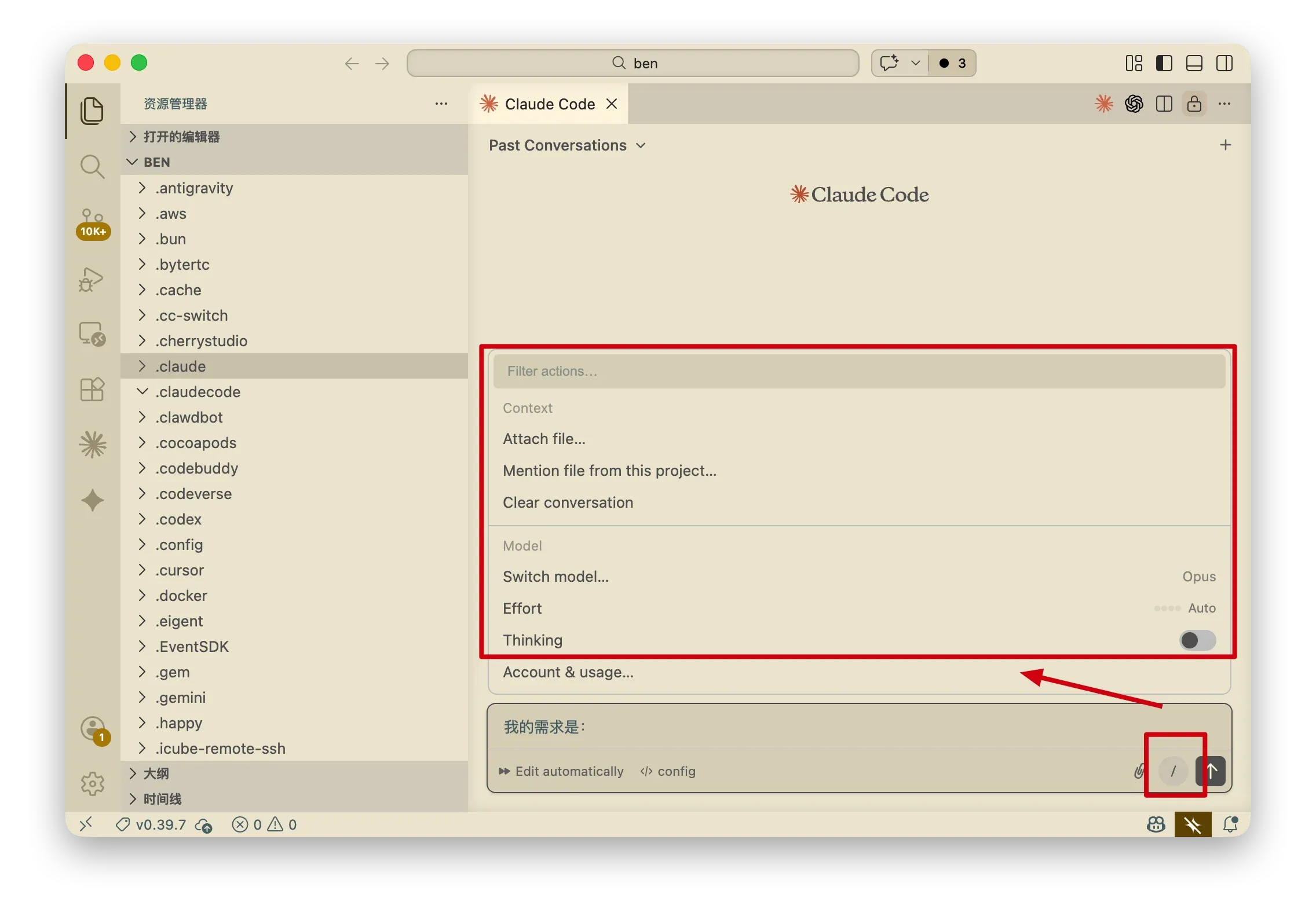Toggle the primary side bar
This screenshot has height=924, width=1316.
[1164, 63]
